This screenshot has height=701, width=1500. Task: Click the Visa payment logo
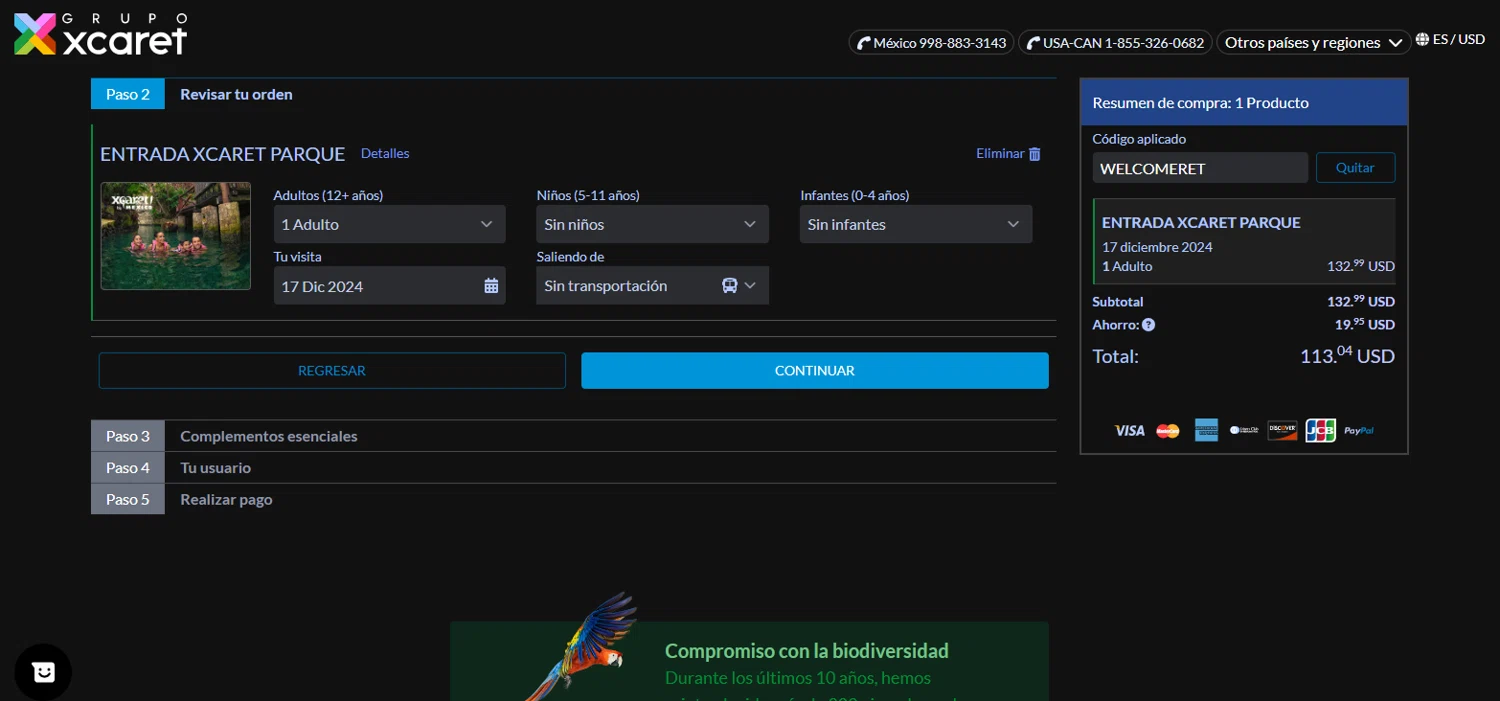coord(1130,431)
